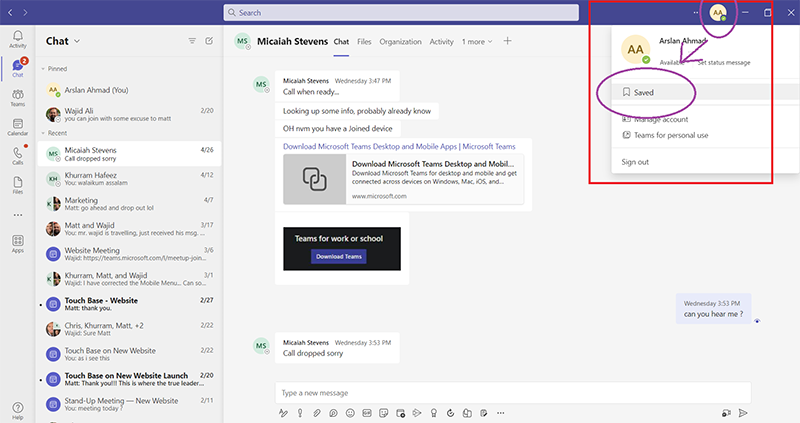
Task: Open Teams in the left sidebar
Action: tap(18, 96)
